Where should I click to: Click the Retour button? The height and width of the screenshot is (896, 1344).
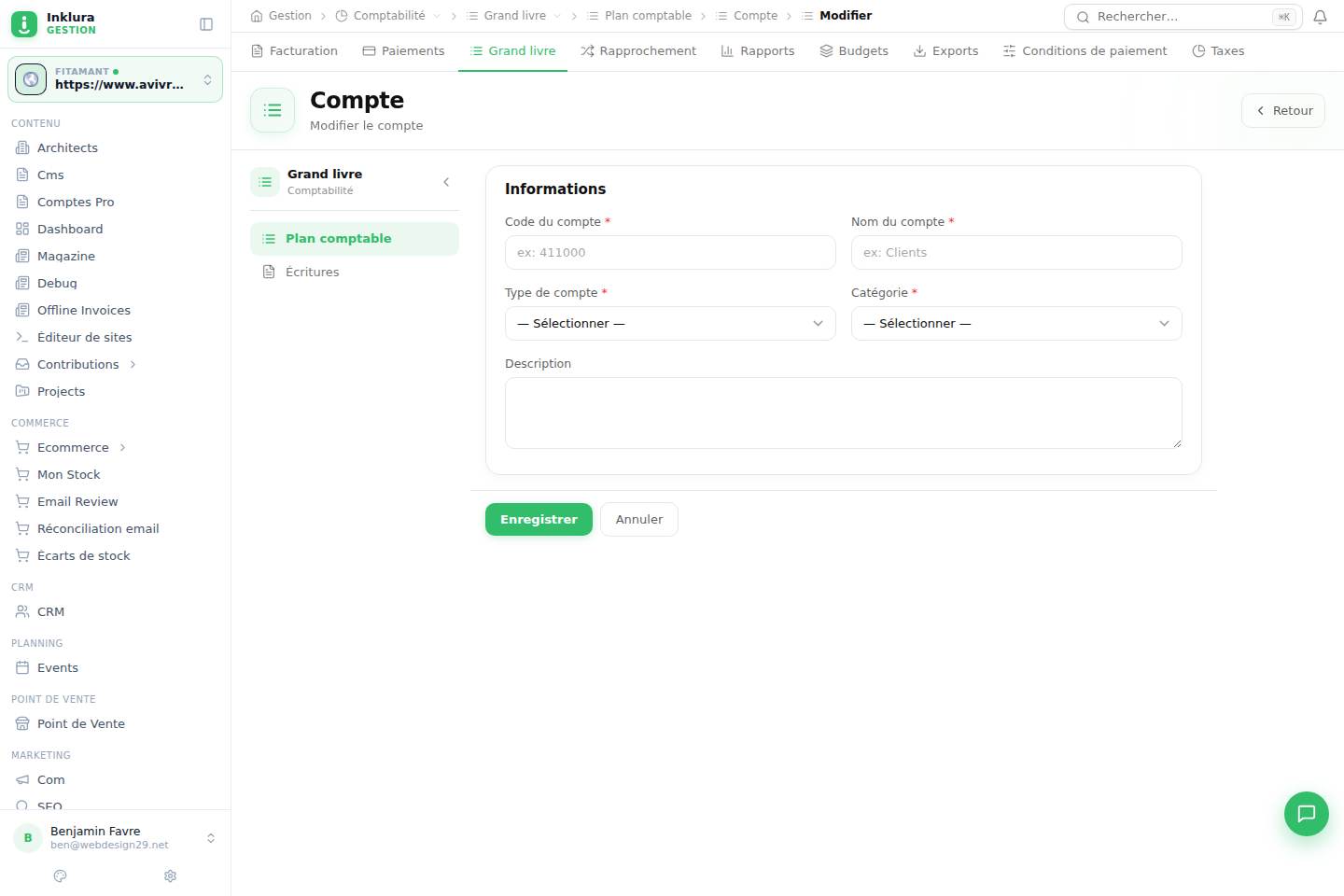[x=1283, y=110]
